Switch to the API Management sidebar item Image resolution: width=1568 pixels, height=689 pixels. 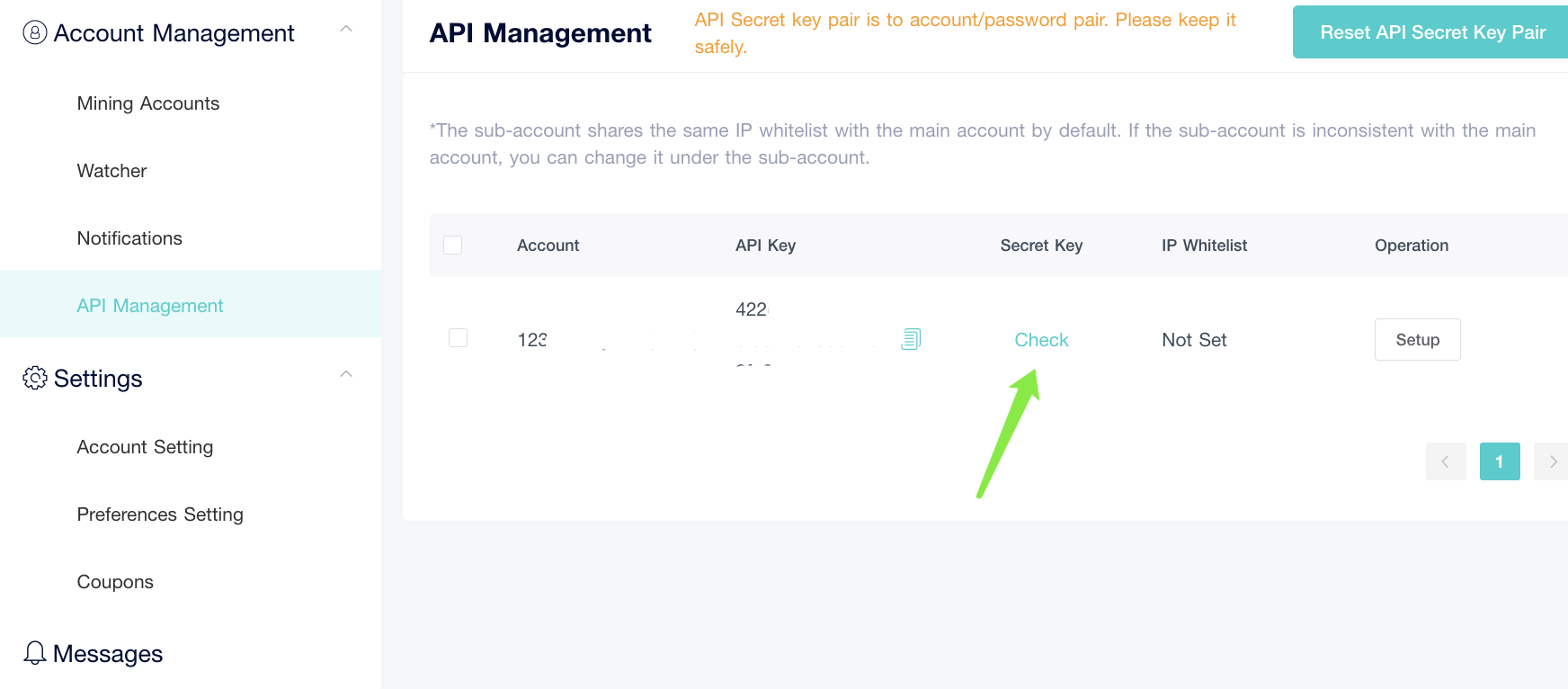pos(149,305)
